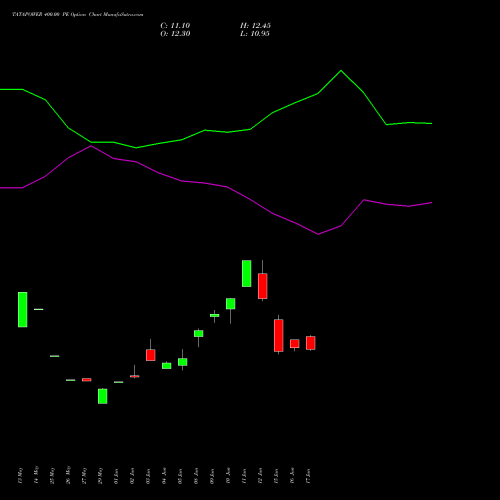Click the chart title text at top left
The image size is (500, 500).
pos(78,15)
